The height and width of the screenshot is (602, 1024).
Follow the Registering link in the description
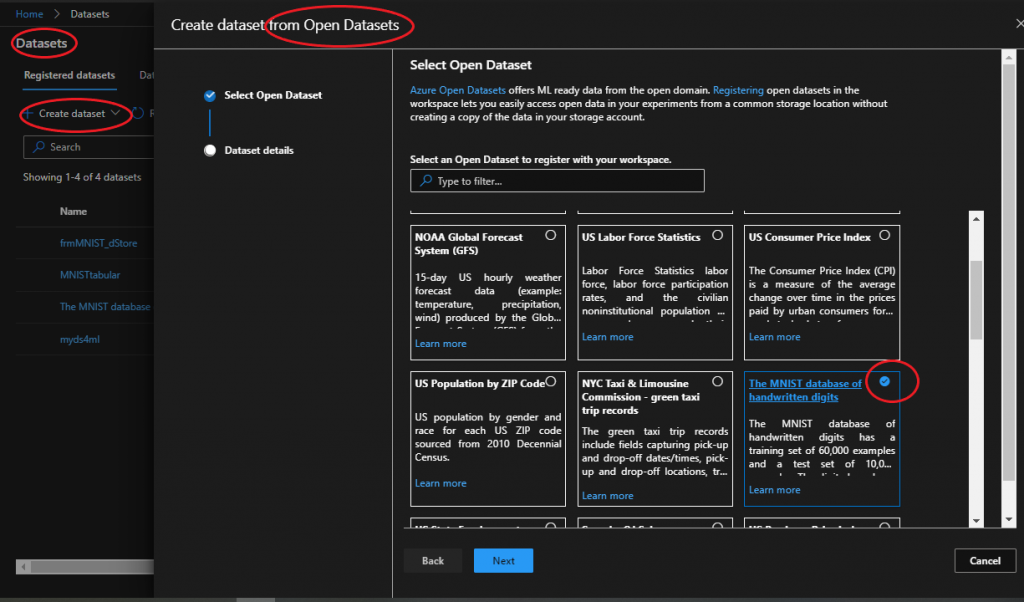point(738,90)
